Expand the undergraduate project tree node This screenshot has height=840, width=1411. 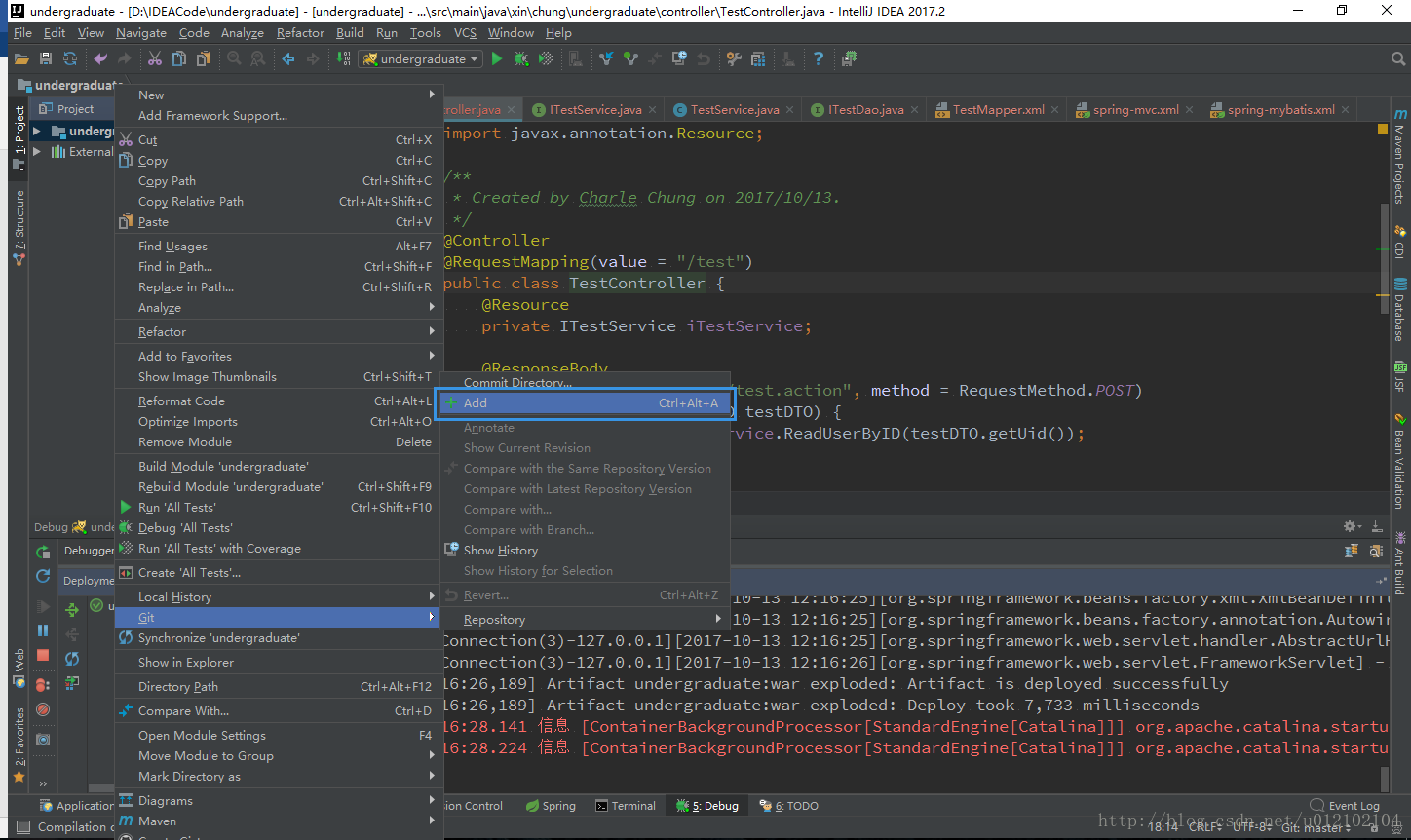point(37,131)
